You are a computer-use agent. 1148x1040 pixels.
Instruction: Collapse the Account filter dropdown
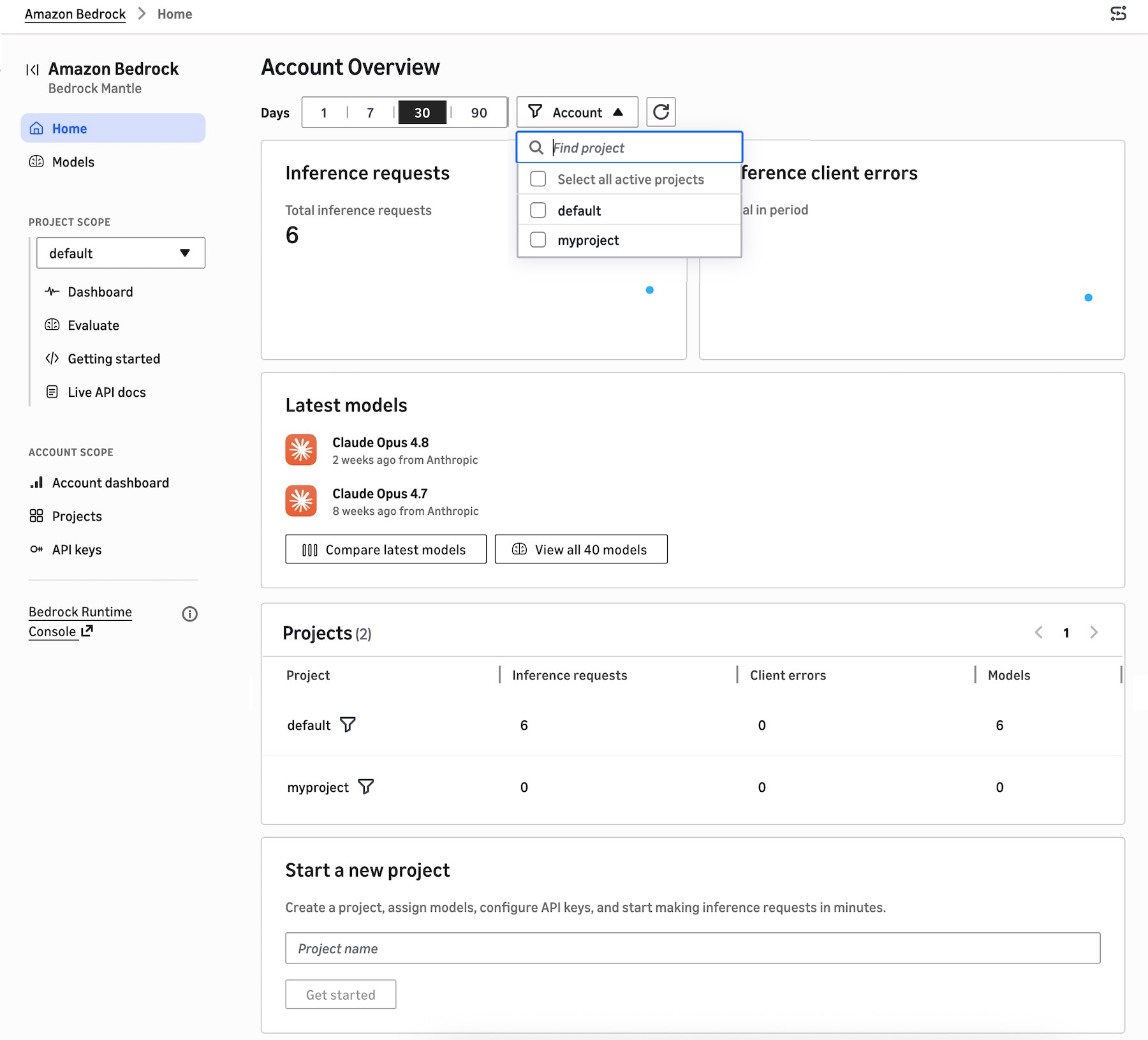(577, 112)
